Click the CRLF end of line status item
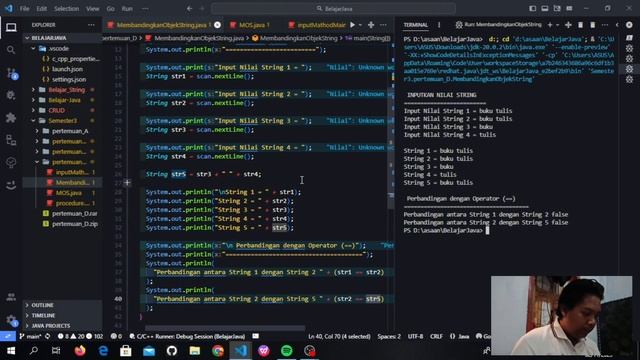640x360 pixels. pos(436,336)
